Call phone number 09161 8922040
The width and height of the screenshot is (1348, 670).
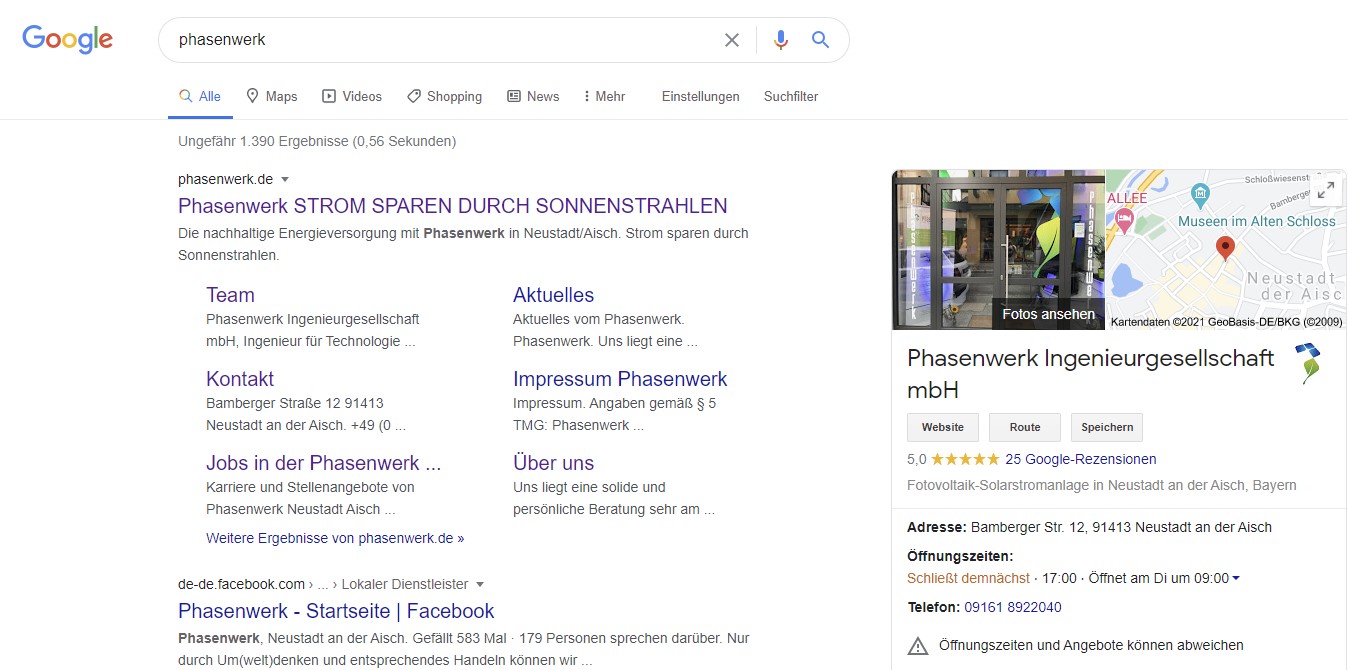pos(1012,607)
